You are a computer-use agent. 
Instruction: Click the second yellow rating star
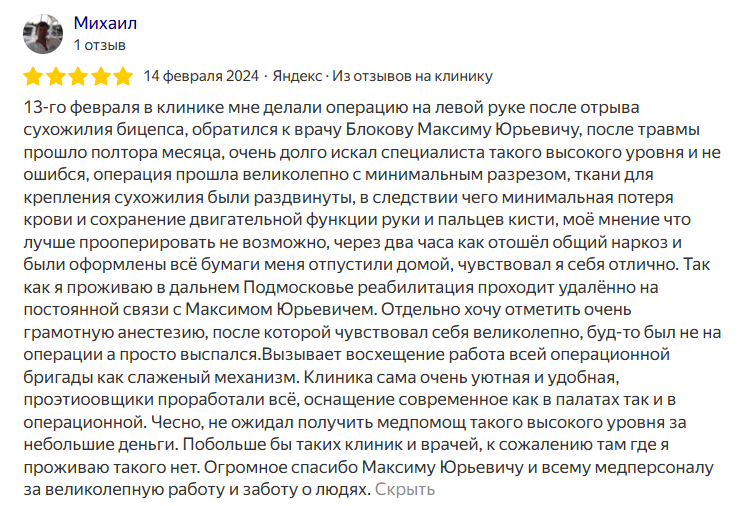[55, 77]
